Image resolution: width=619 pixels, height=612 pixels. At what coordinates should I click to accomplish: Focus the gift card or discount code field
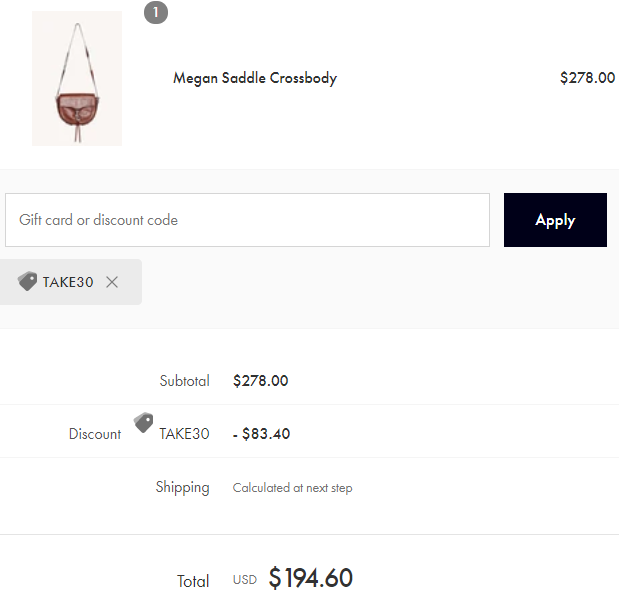pos(247,220)
